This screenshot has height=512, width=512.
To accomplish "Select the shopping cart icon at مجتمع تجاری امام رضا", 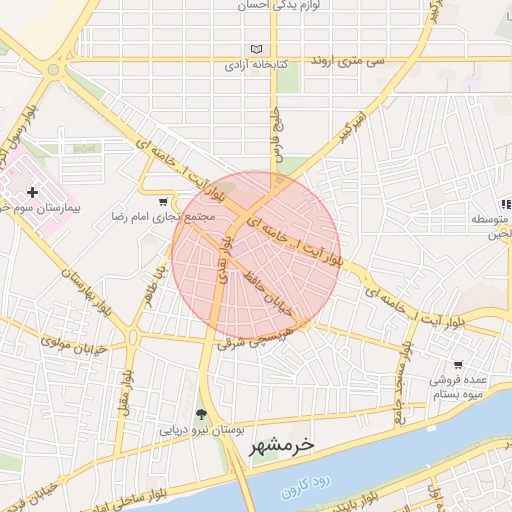I will (163, 202).
